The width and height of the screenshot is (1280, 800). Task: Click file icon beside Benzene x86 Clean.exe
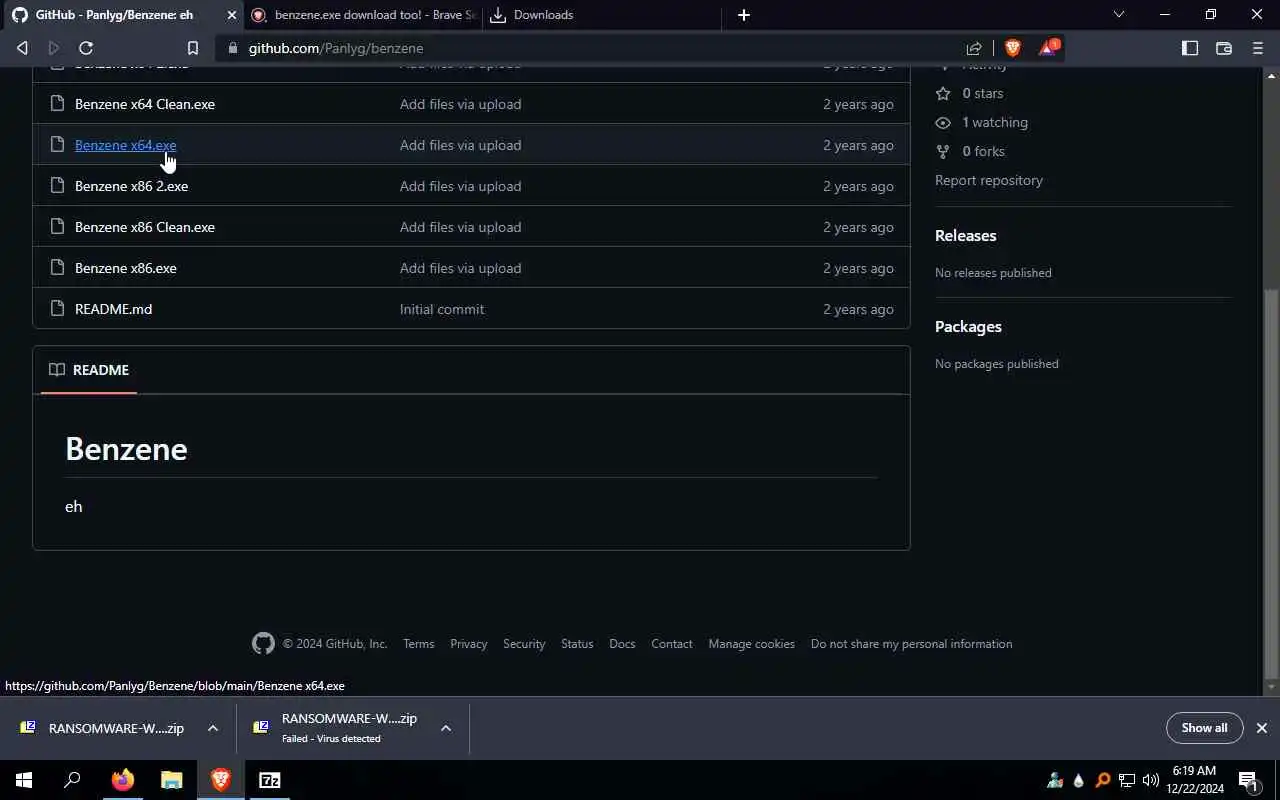[57, 227]
